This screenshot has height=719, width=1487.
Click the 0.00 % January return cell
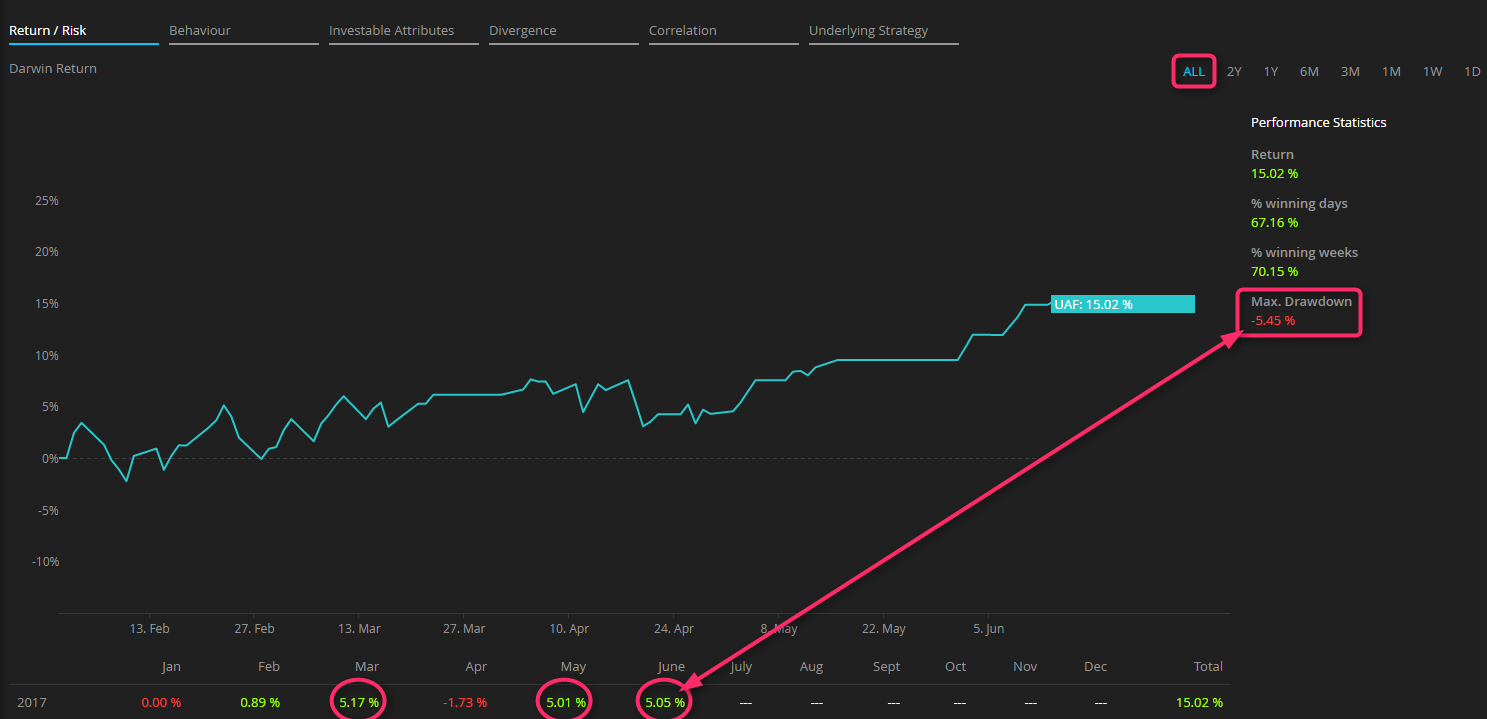[161, 702]
